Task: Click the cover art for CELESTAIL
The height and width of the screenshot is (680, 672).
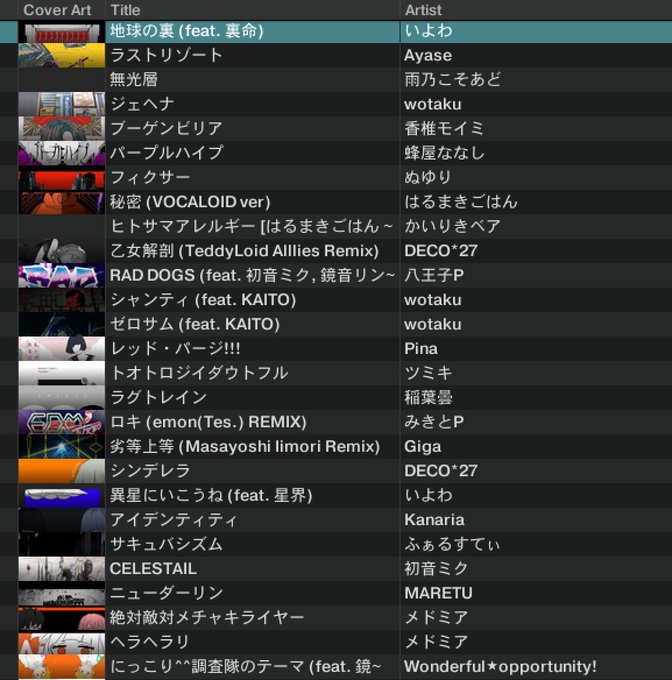Action: pyautogui.click(x=62, y=569)
